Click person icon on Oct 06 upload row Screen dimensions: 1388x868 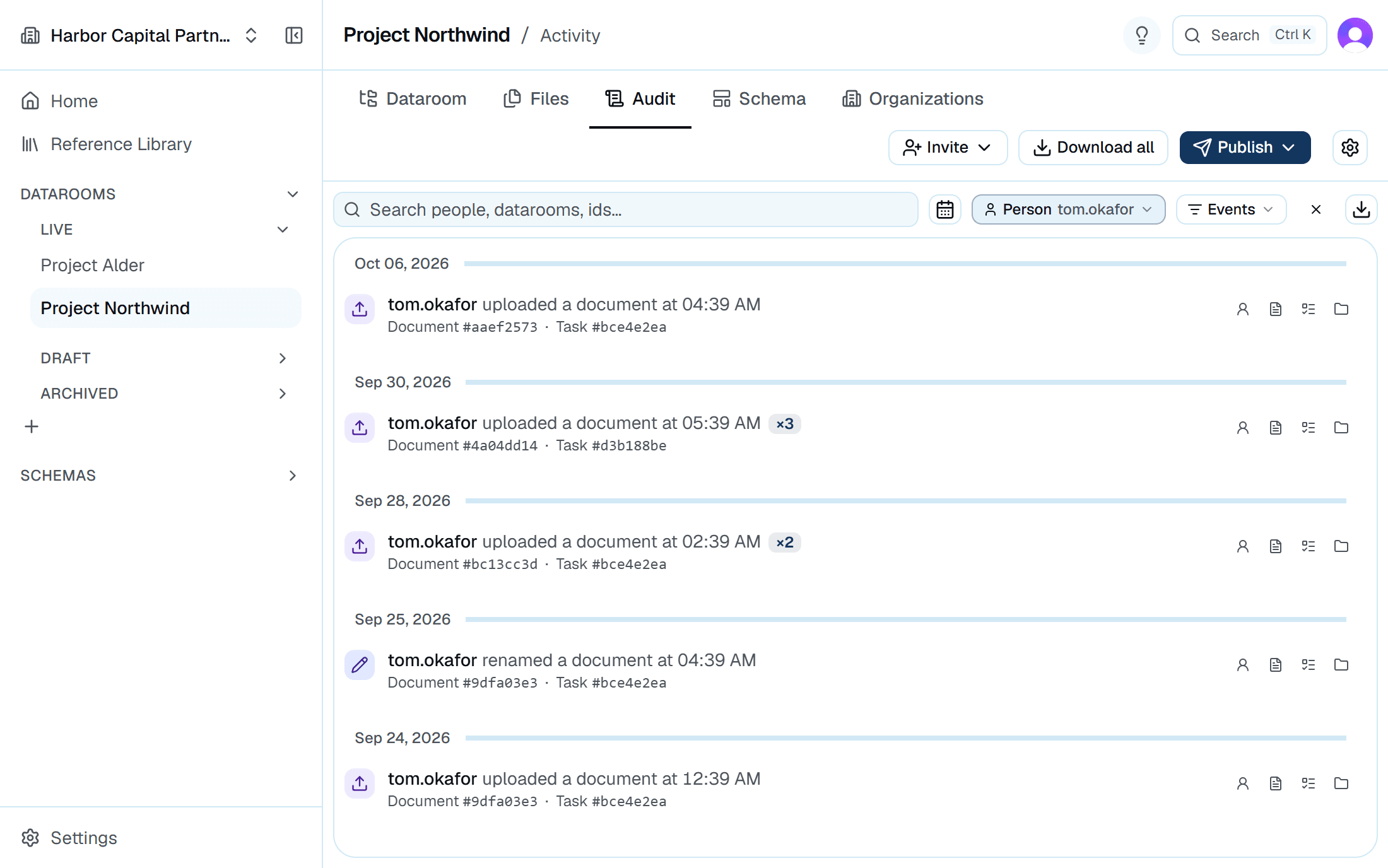click(x=1242, y=309)
